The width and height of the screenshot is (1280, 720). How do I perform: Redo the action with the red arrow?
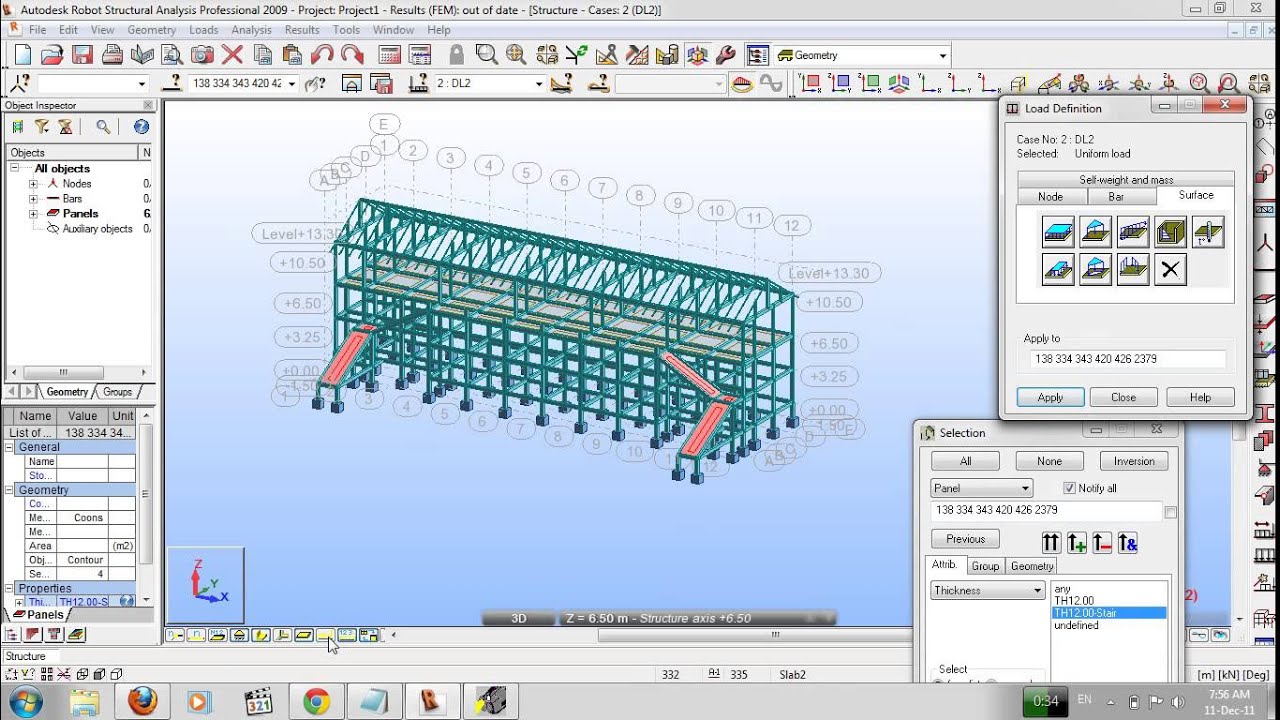tap(352, 55)
